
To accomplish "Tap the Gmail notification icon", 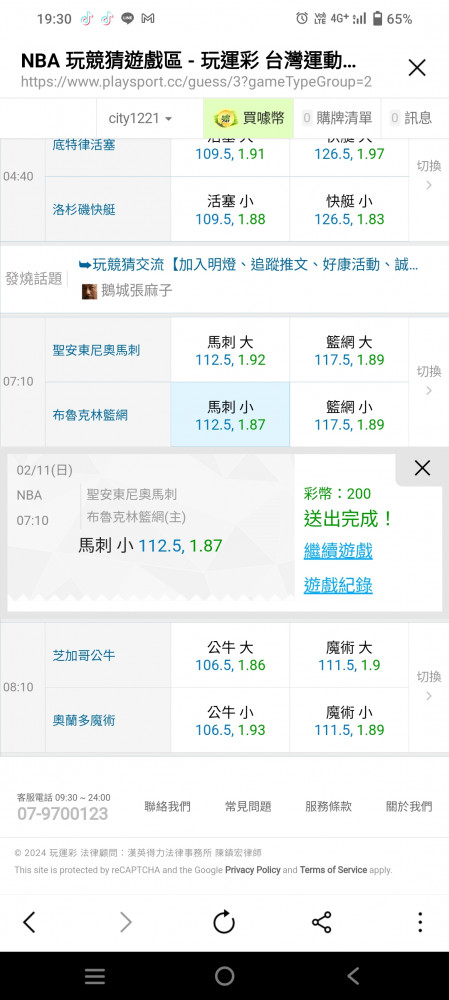I will click(x=148, y=19).
